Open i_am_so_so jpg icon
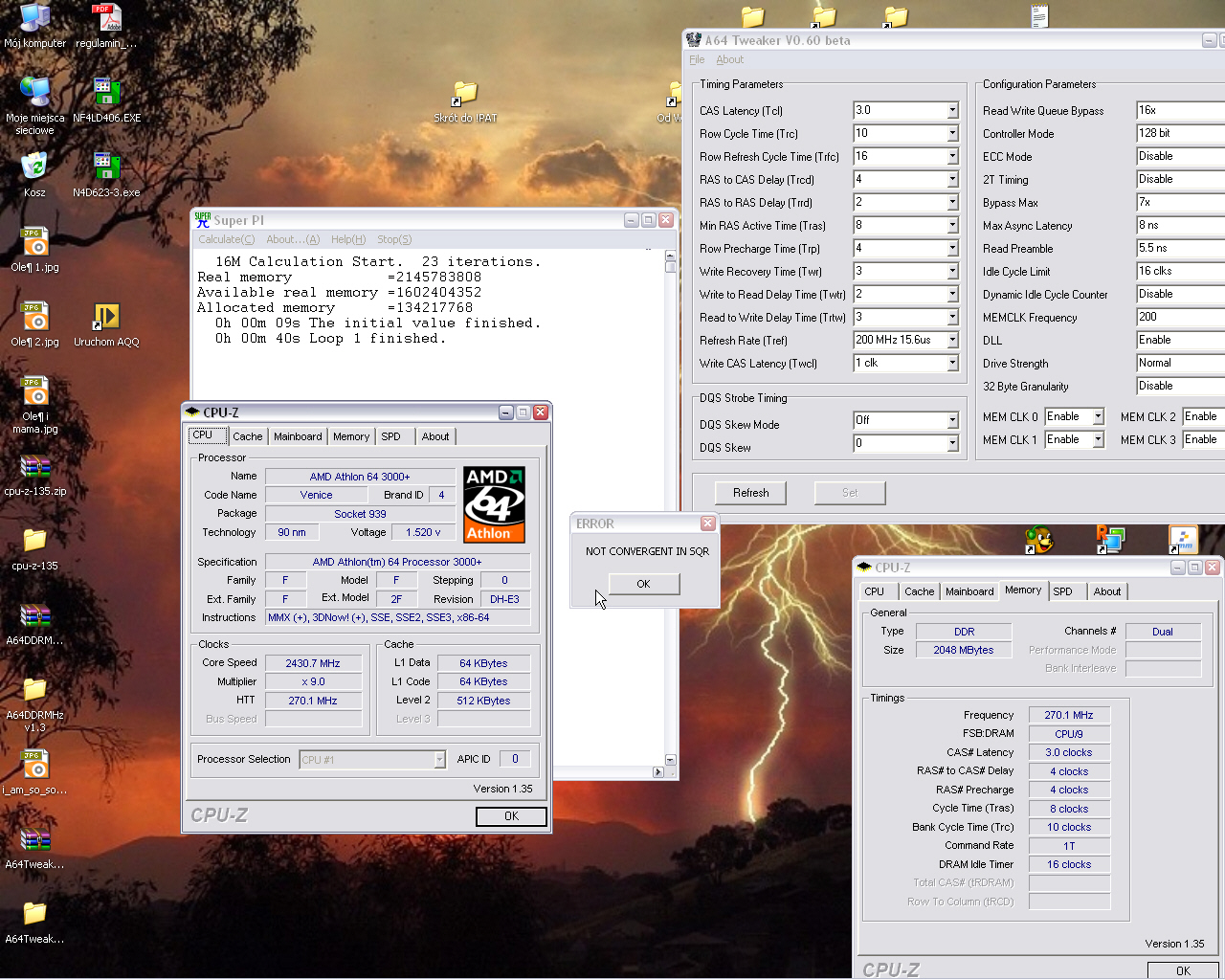Image resolution: width=1225 pixels, height=980 pixels. pos(34,764)
